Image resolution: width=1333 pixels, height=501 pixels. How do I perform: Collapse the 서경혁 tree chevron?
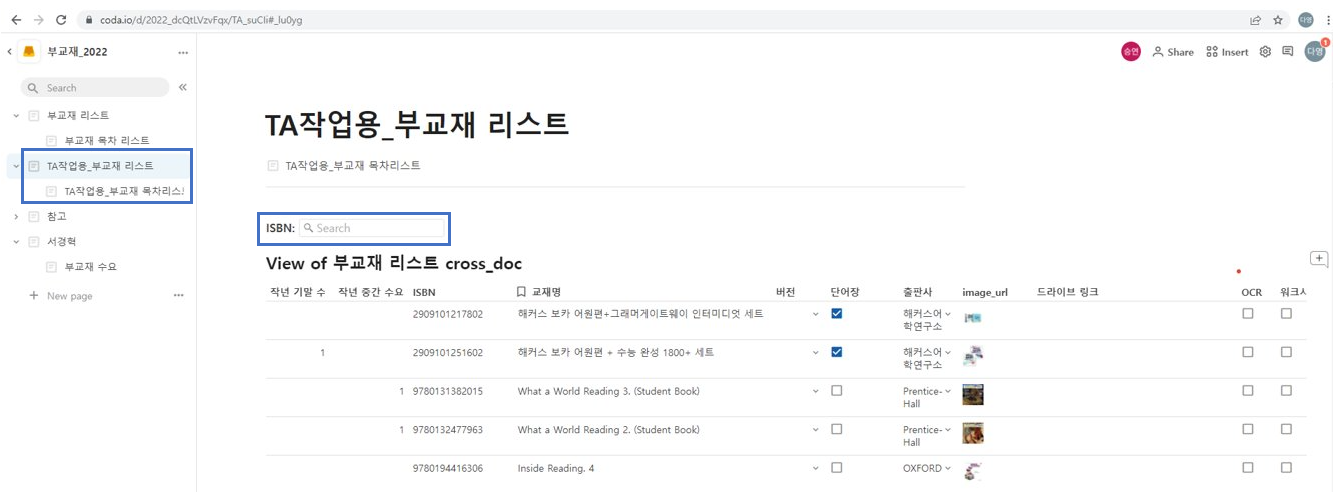(16, 241)
